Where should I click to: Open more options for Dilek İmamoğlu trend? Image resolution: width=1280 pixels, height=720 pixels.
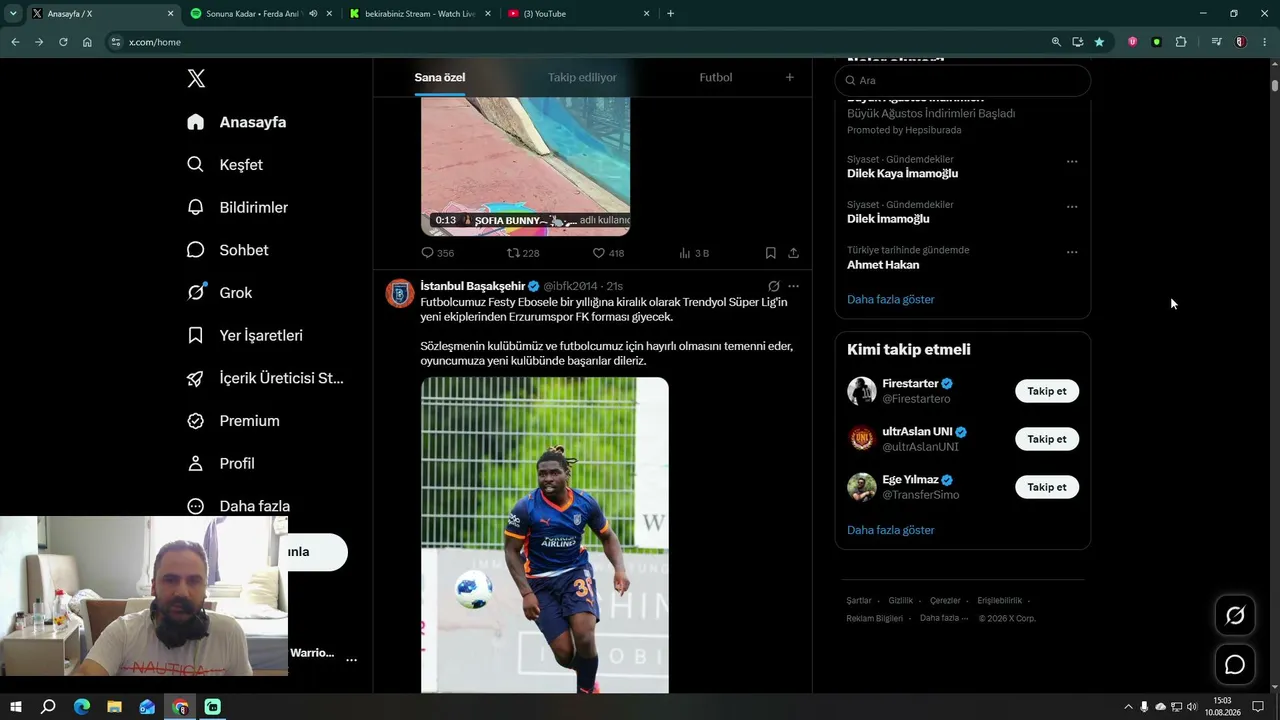(x=1072, y=207)
